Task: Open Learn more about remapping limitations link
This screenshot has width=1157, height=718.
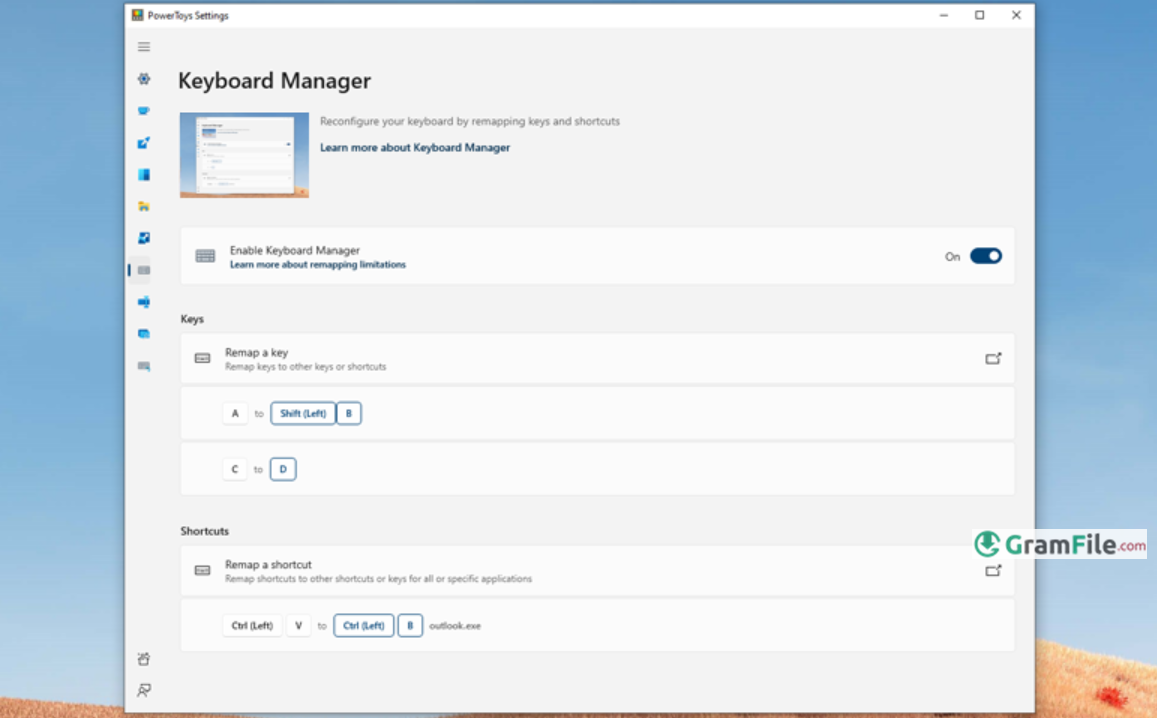Action: (x=317, y=264)
